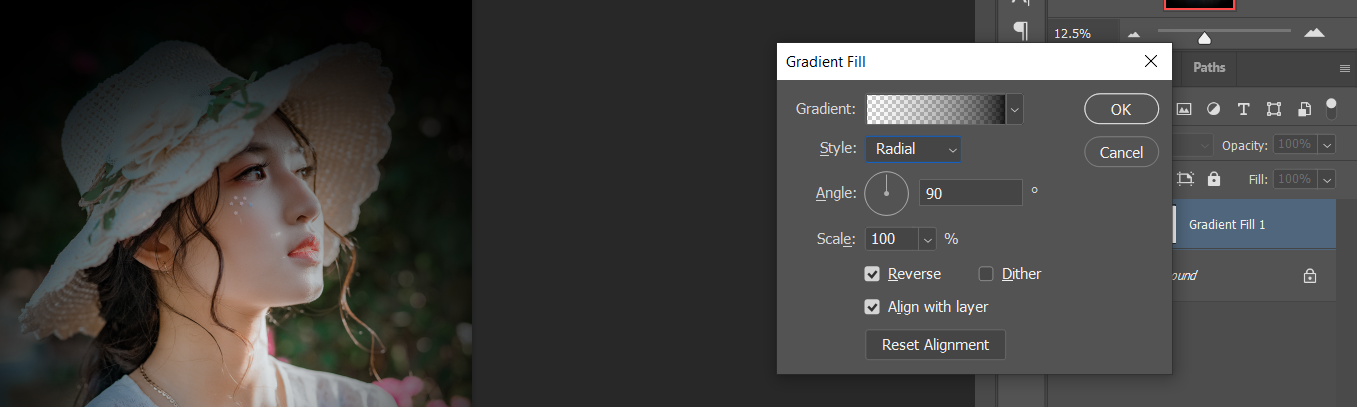Click the pixel layer filter icon

[1183, 109]
